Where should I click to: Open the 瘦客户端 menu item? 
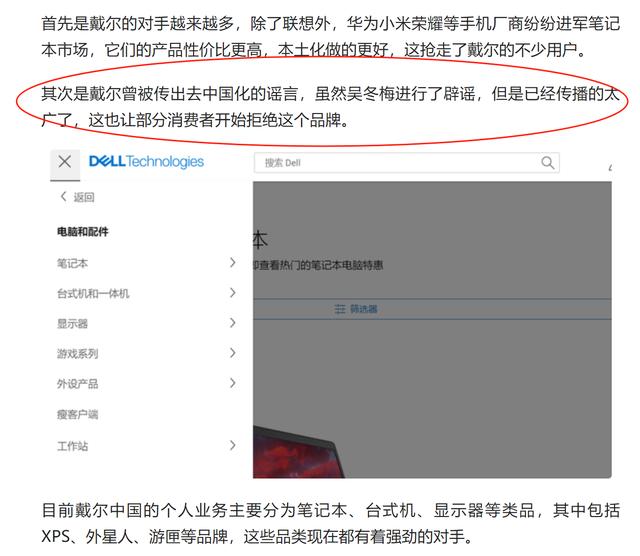(x=78, y=415)
